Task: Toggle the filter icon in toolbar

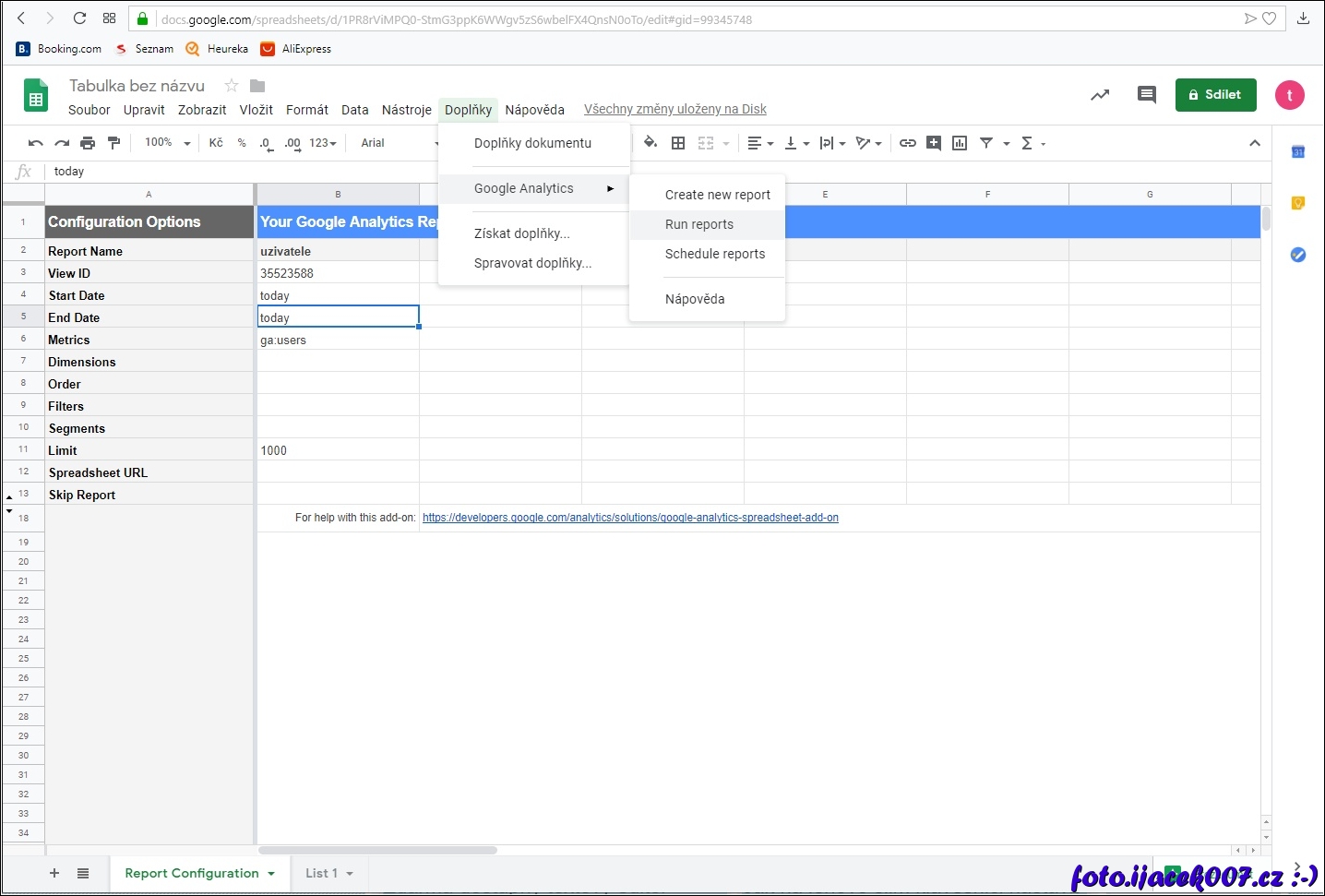Action: pos(986,143)
